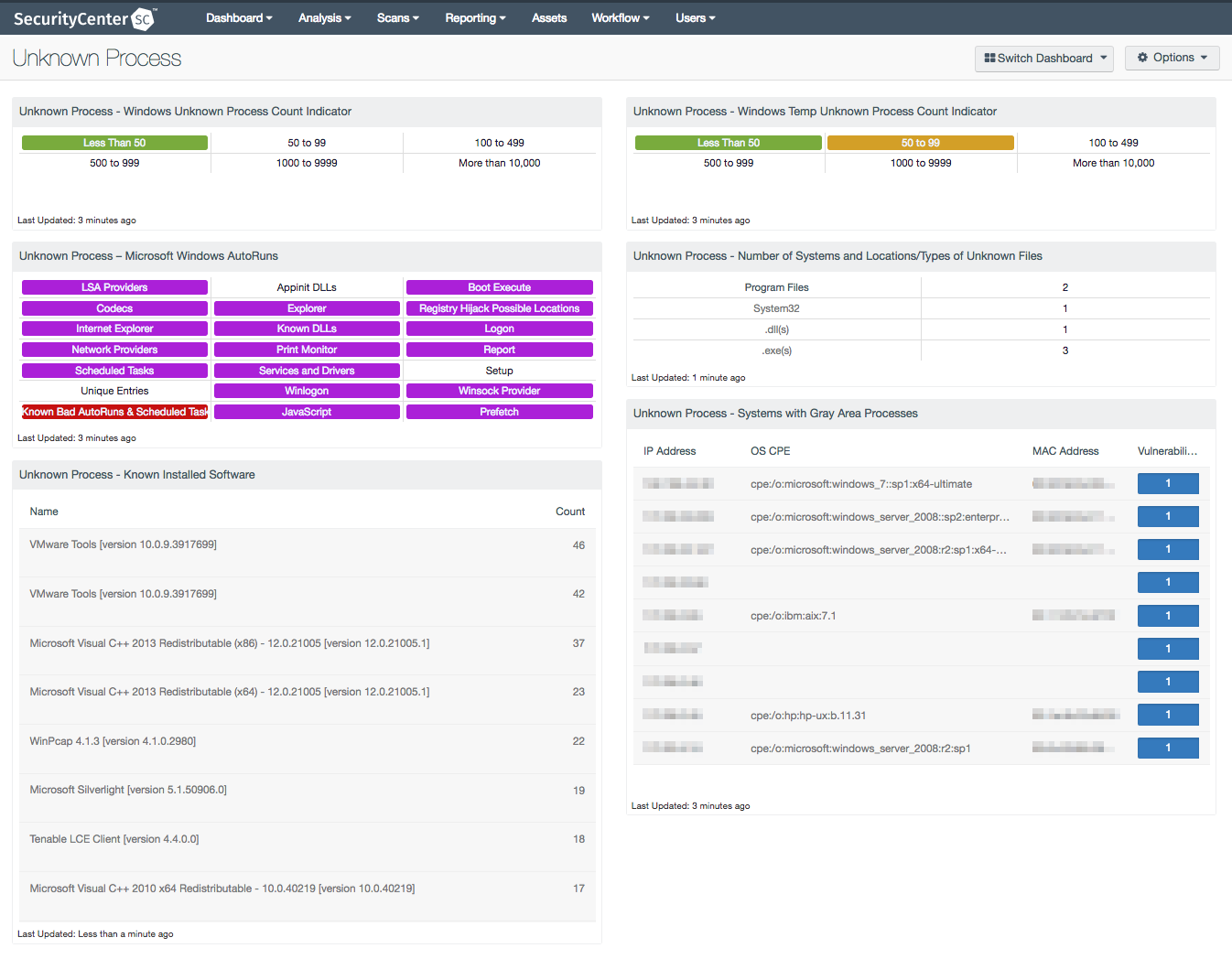Click the .dll(s) row label
Image resolution: width=1232 pixels, height=959 pixels.
point(776,329)
